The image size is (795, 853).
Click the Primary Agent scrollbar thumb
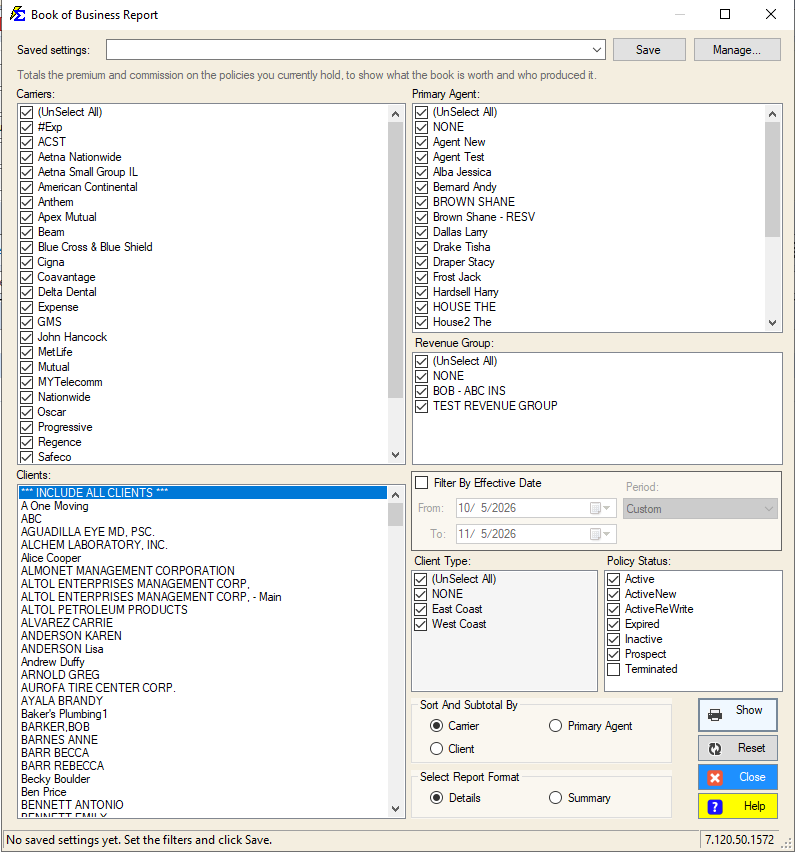[x=772, y=180]
